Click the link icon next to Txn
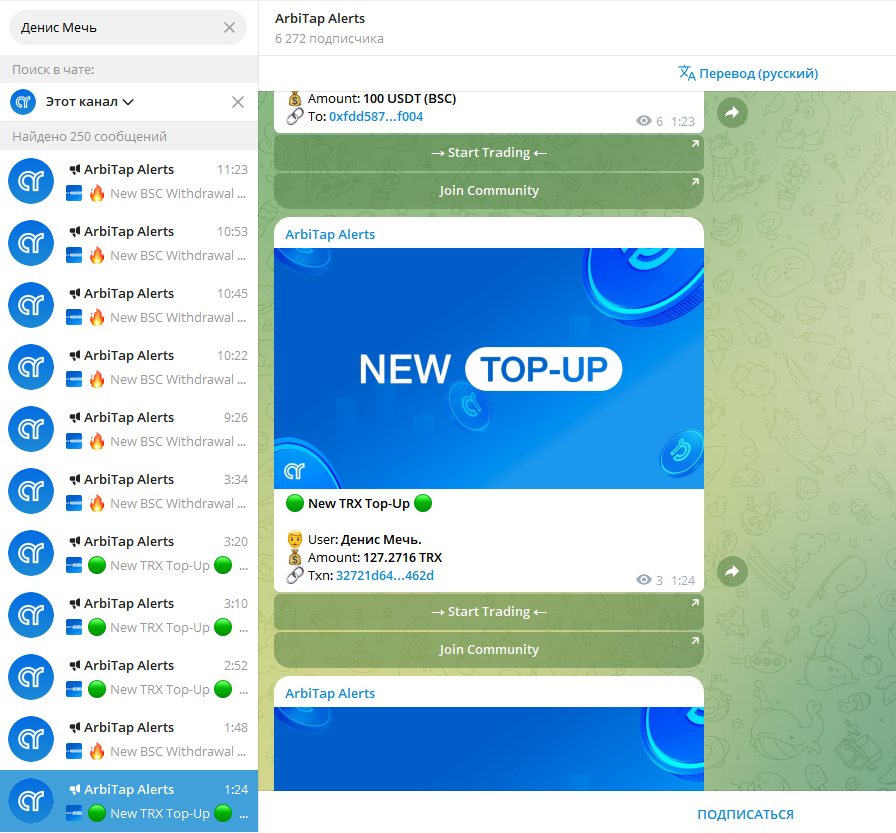 (294, 575)
